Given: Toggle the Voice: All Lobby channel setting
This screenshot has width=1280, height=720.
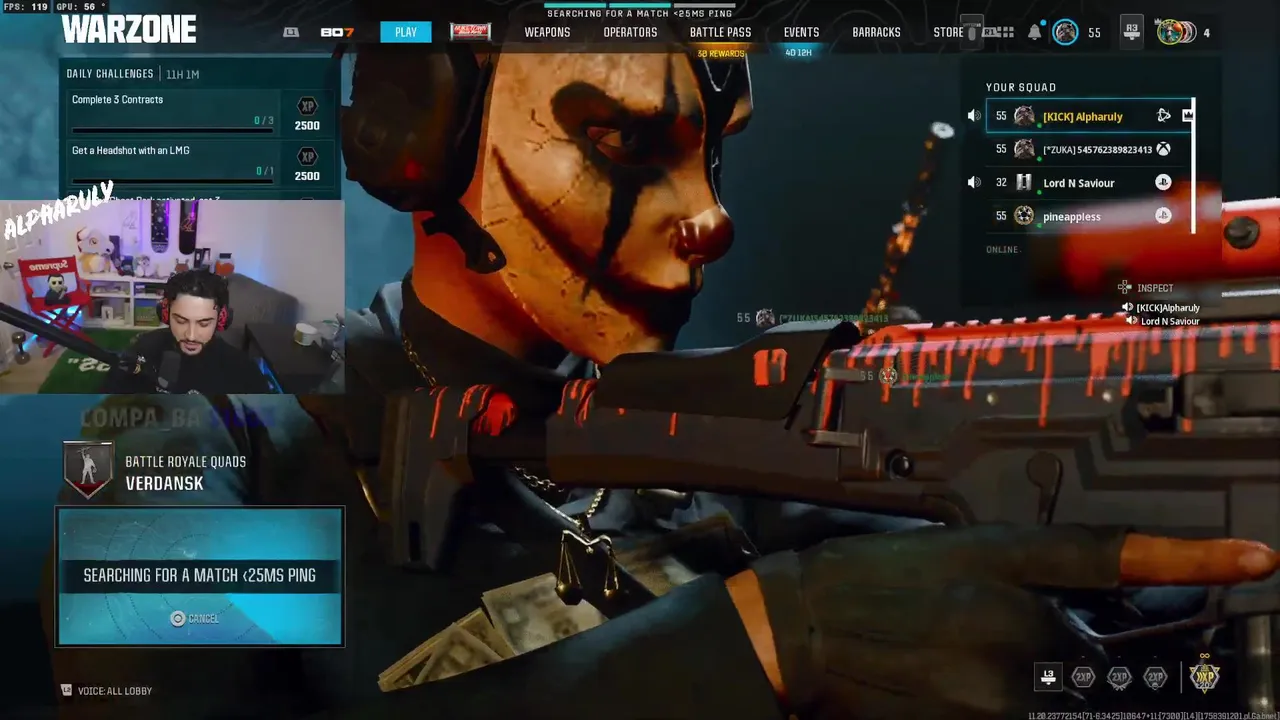Looking at the screenshot, I should 107,691.
